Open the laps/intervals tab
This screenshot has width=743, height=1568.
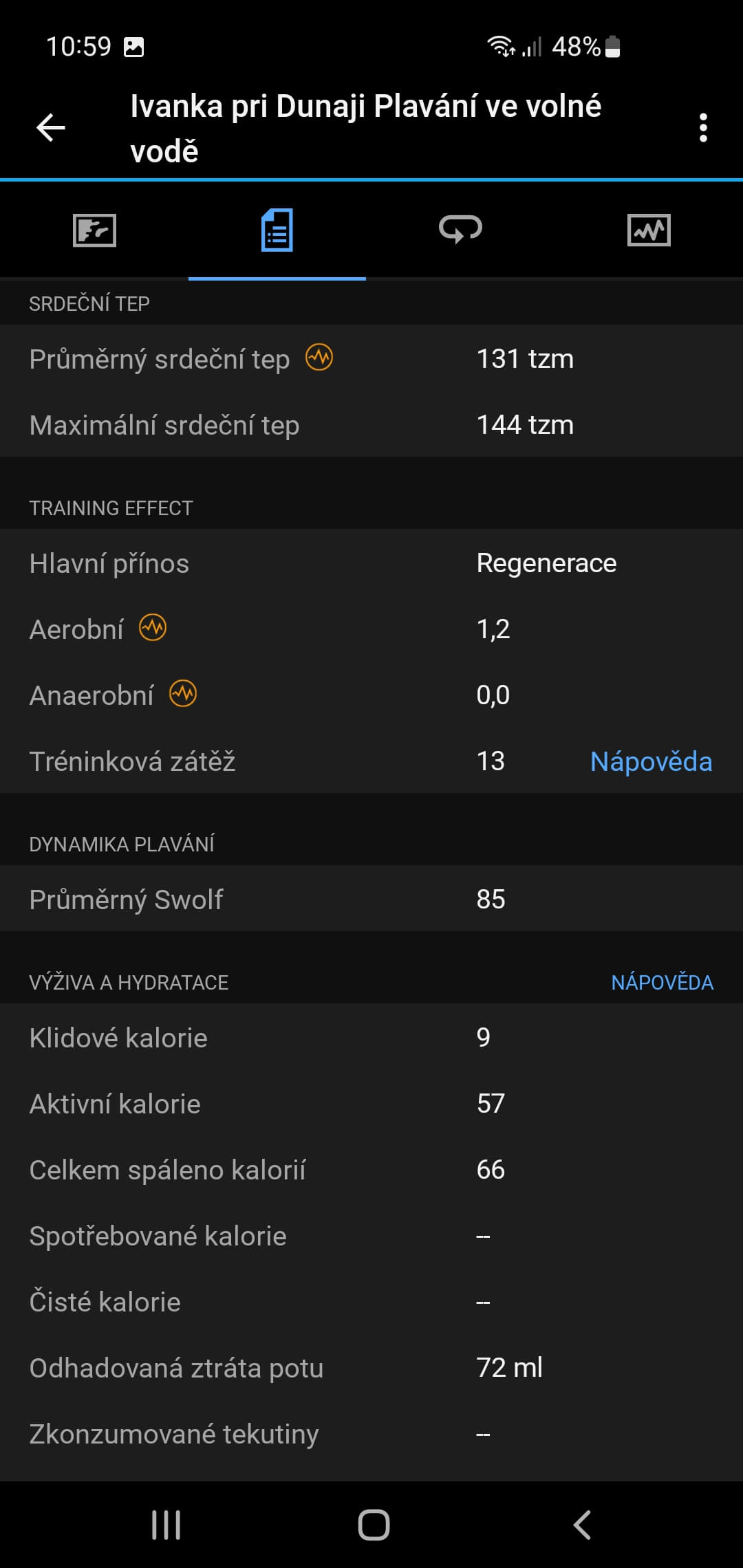point(460,230)
